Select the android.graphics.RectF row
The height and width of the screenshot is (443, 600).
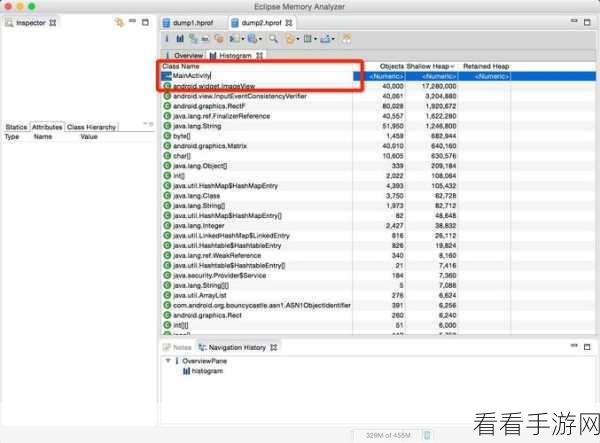coord(378,106)
